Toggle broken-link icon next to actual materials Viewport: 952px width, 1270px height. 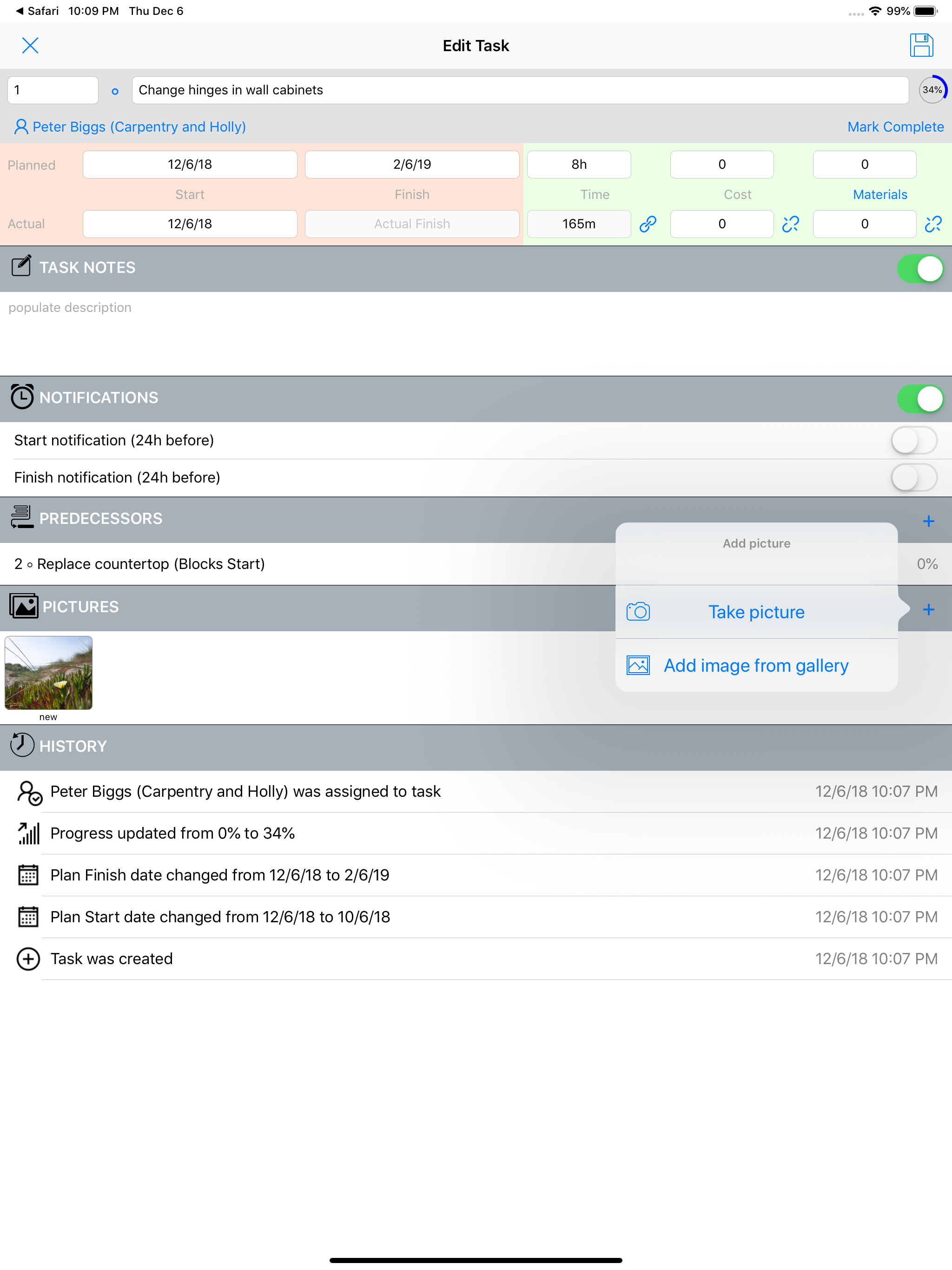[933, 224]
